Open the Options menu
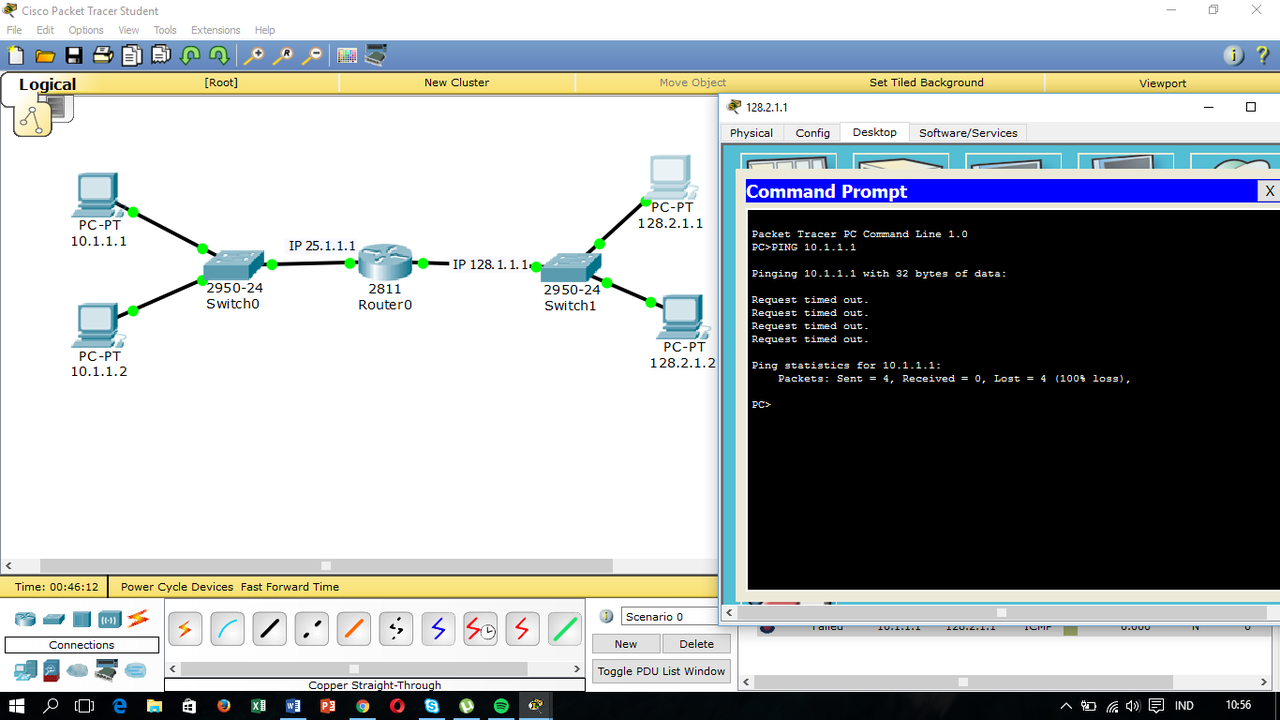This screenshot has height=720, width=1280. coord(86,30)
